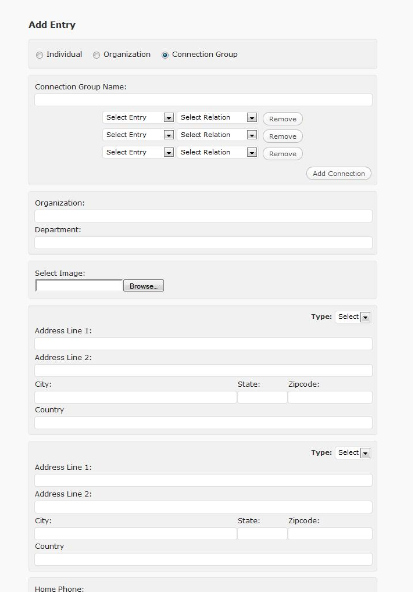Open the first address Type dropdown

tap(353, 317)
